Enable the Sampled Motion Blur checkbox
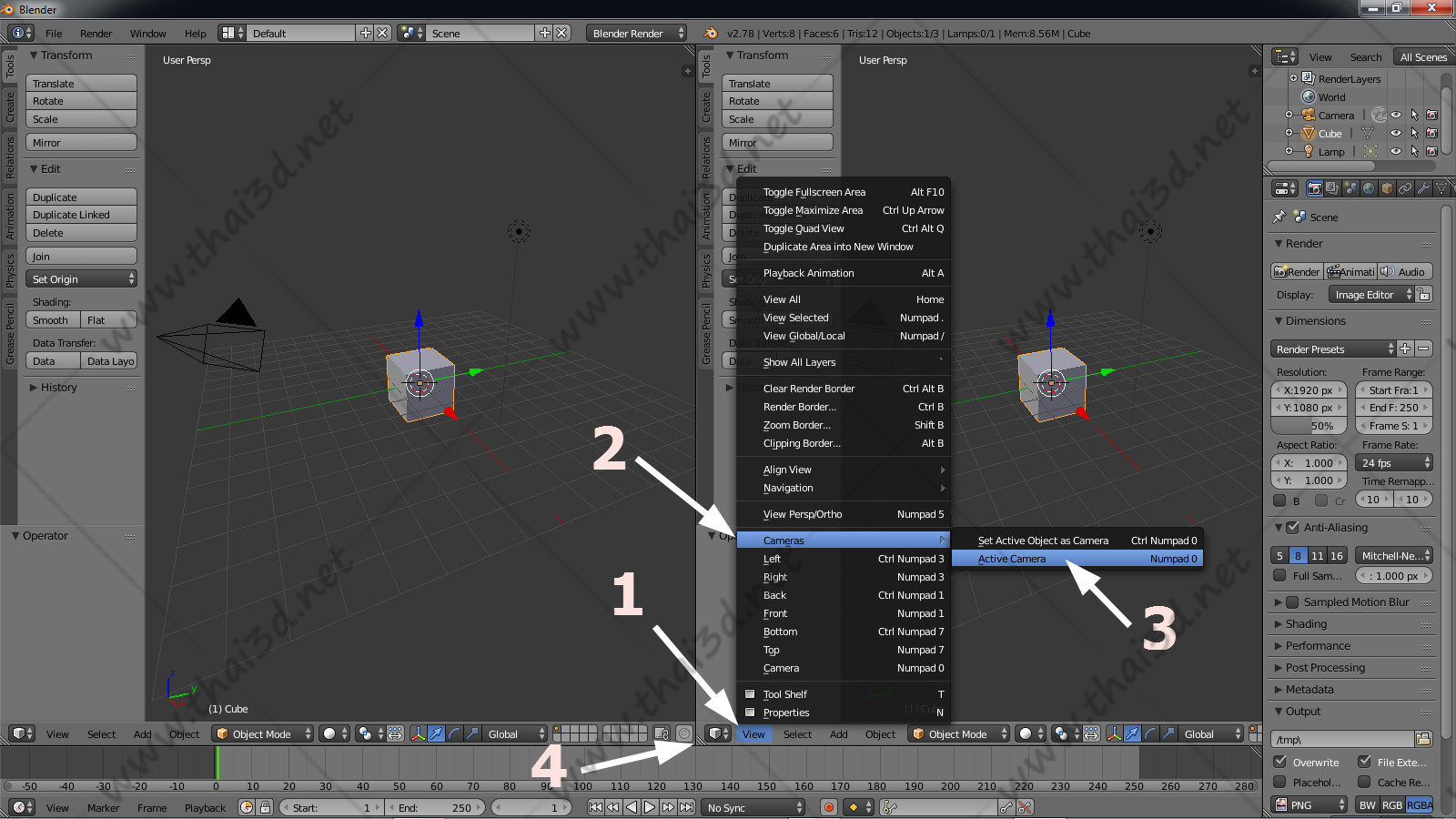The height and width of the screenshot is (819, 1456). tap(1292, 602)
